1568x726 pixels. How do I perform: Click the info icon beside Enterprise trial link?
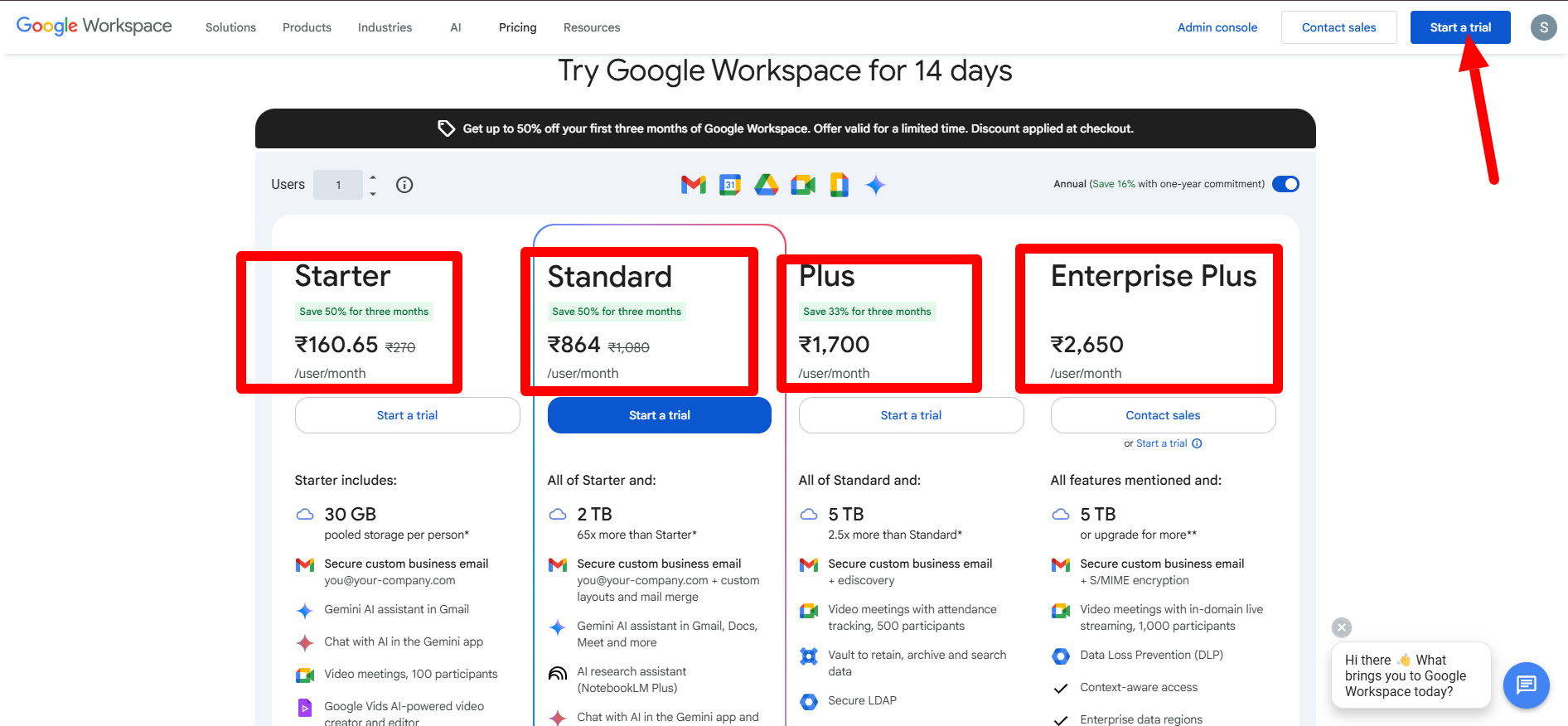point(1197,443)
